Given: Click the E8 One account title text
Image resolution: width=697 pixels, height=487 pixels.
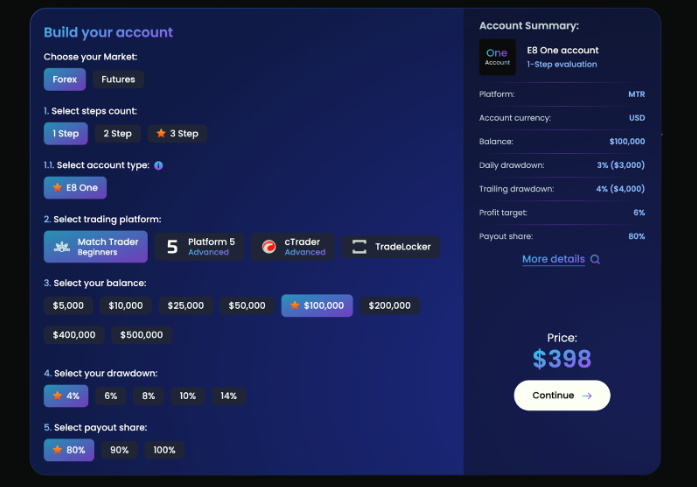Looking at the screenshot, I should coord(563,50).
